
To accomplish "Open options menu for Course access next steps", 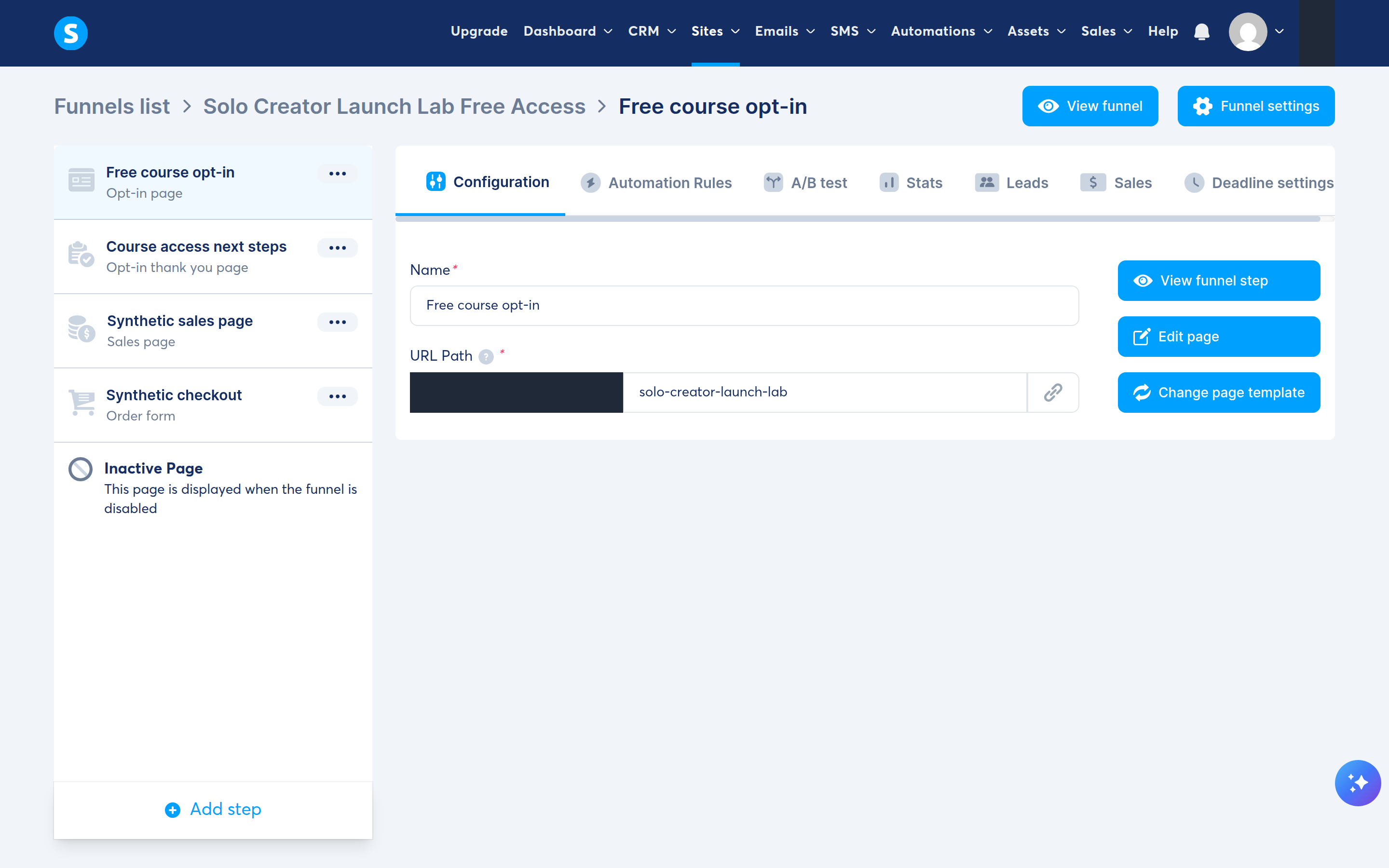I will click(338, 247).
